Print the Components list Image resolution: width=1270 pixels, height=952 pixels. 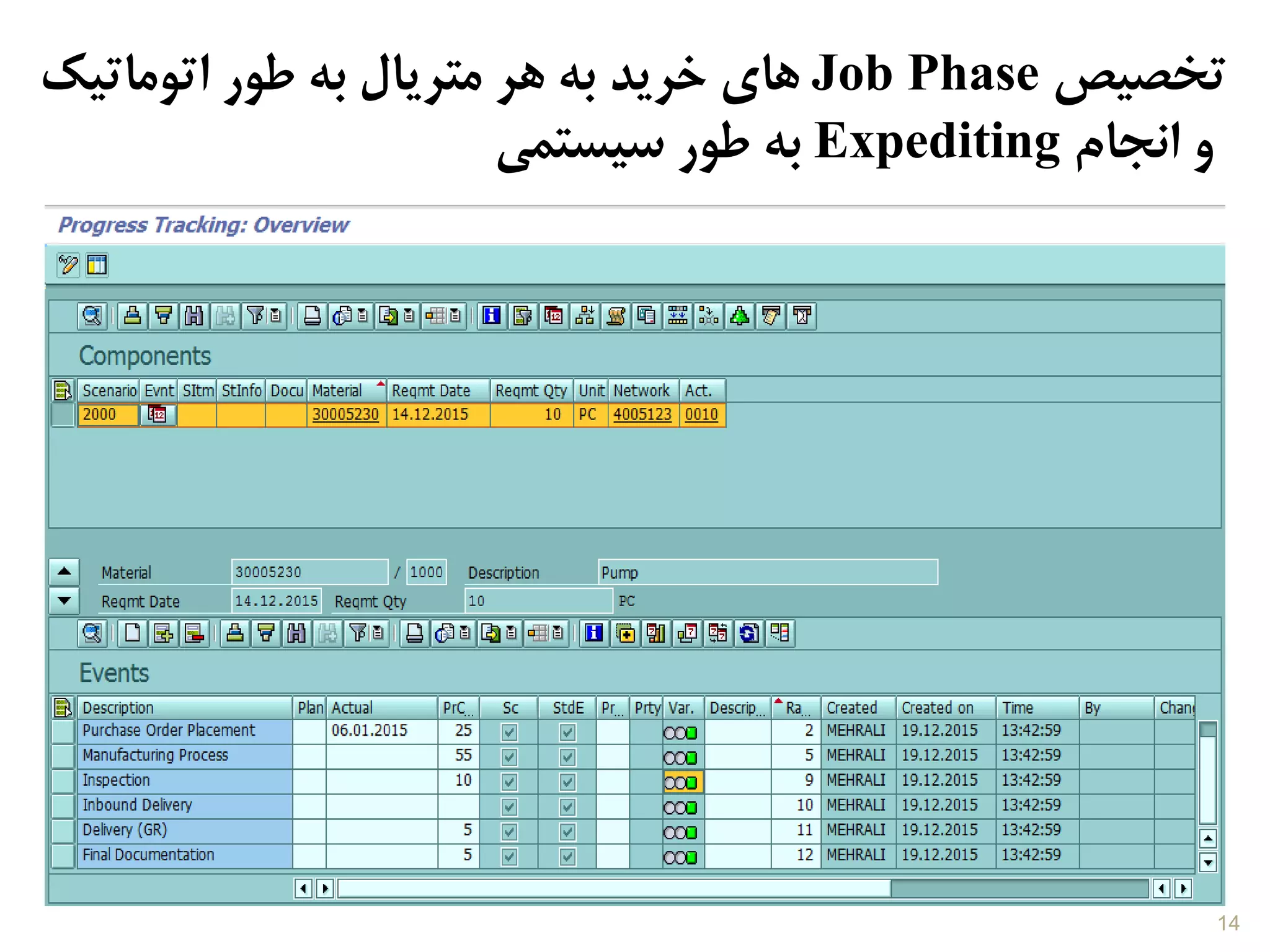[x=312, y=316]
